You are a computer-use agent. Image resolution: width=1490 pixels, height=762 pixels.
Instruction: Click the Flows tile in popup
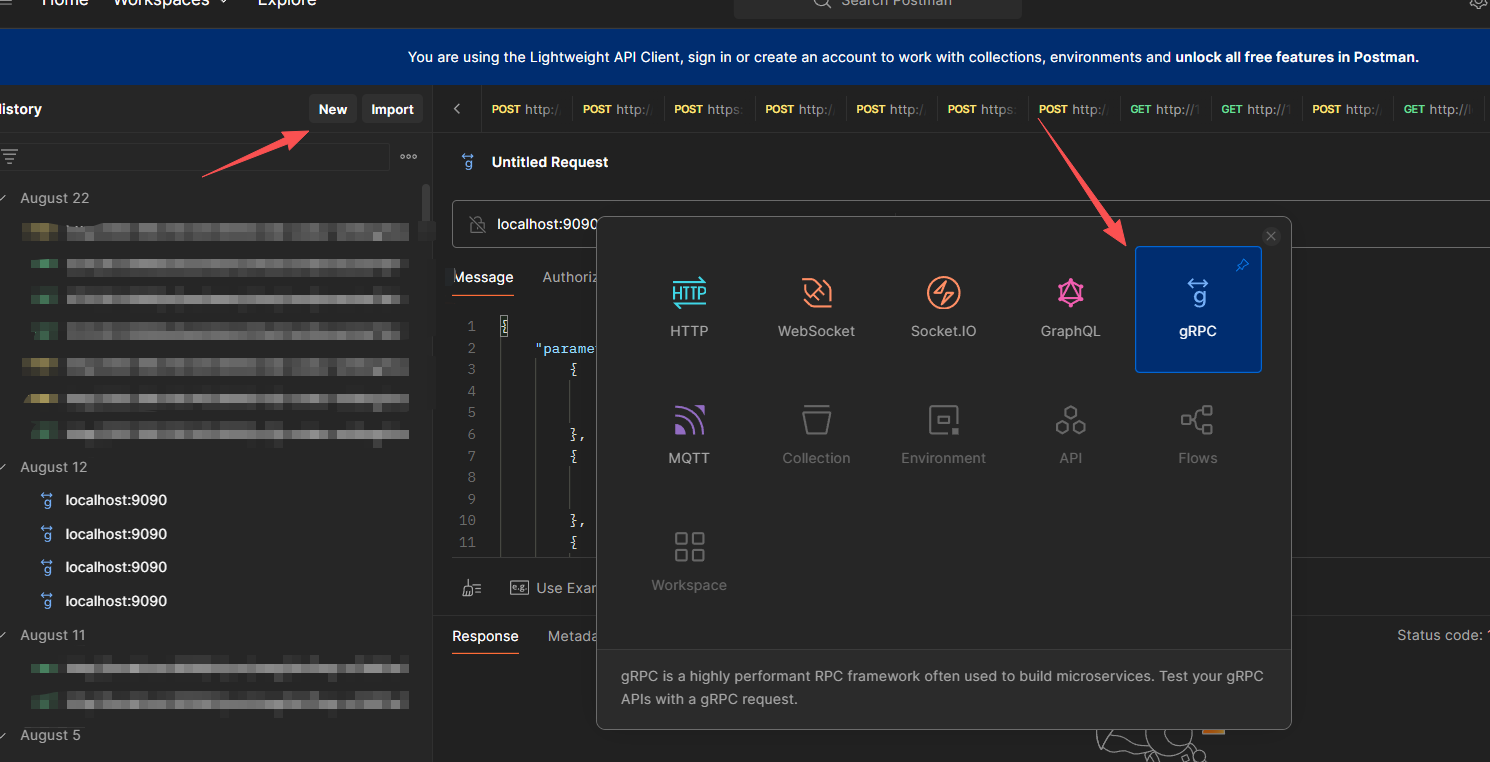(x=1198, y=436)
